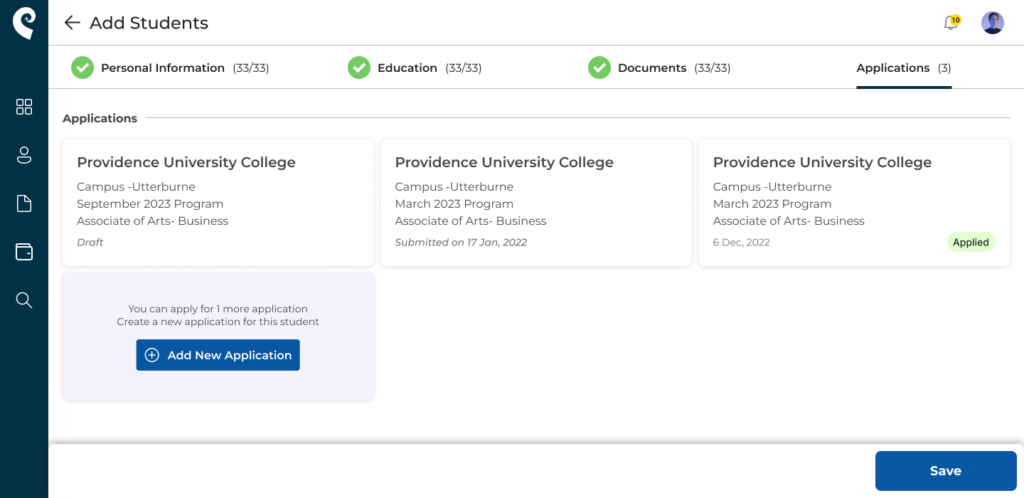Viewport: 1024px width, 498px height.
Task: Click the Documents green checkmark
Action: [599, 67]
